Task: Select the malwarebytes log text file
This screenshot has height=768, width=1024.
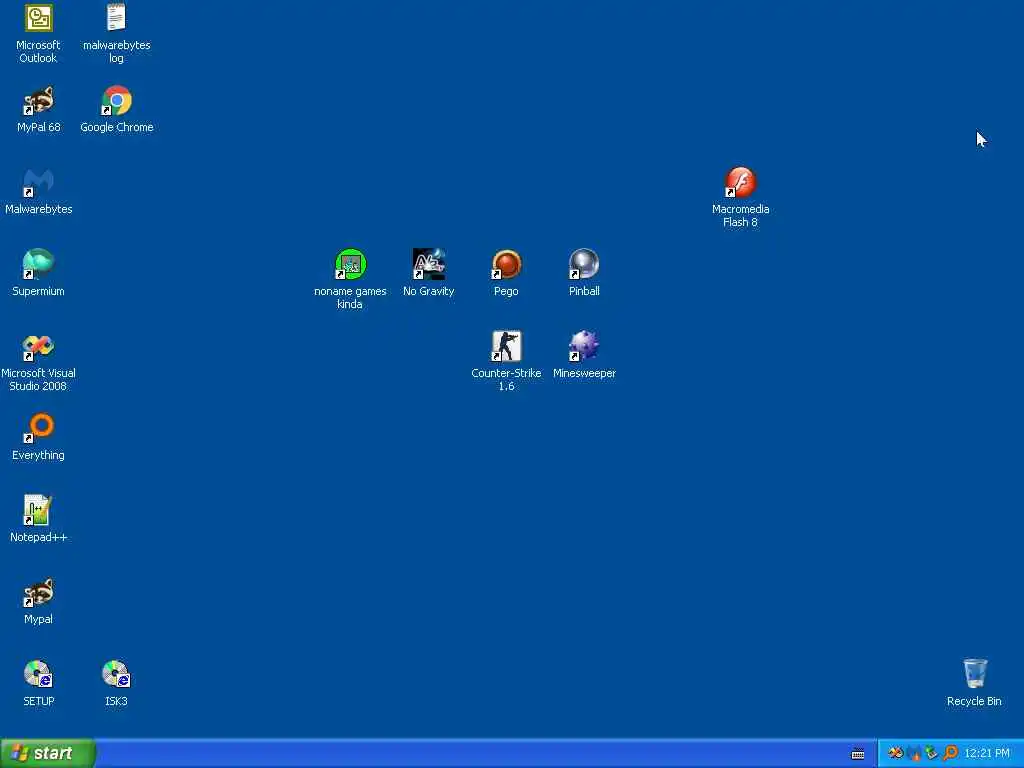Action: 116,34
